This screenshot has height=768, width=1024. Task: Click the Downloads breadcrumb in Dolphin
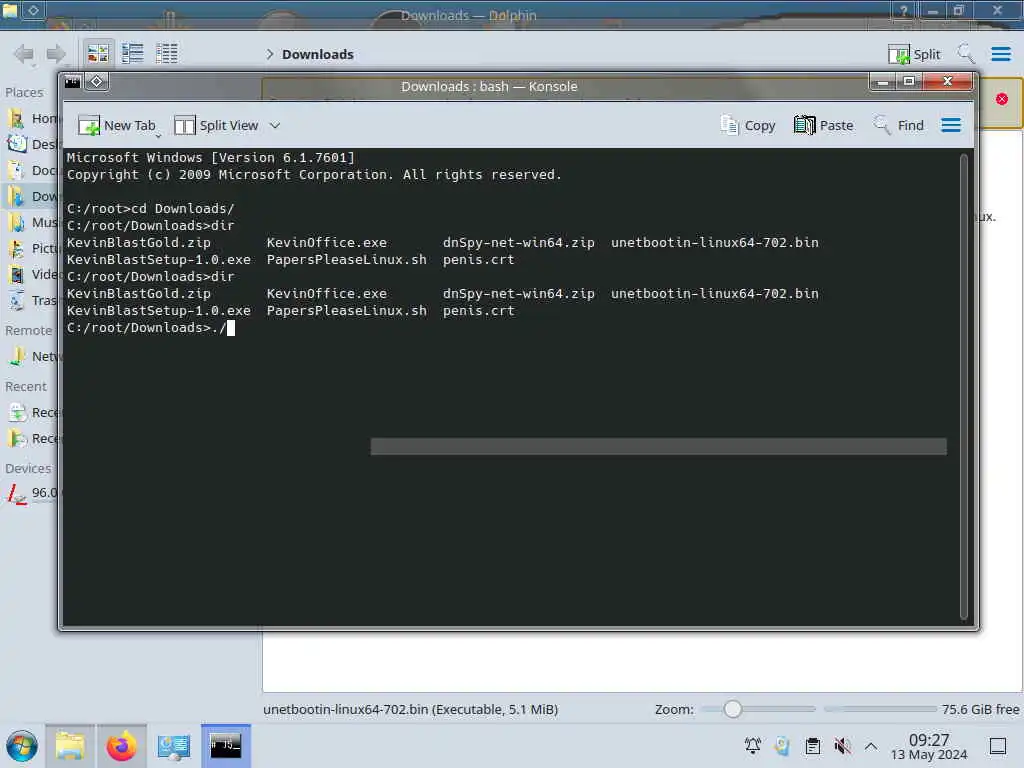click(x=317, y=54)
